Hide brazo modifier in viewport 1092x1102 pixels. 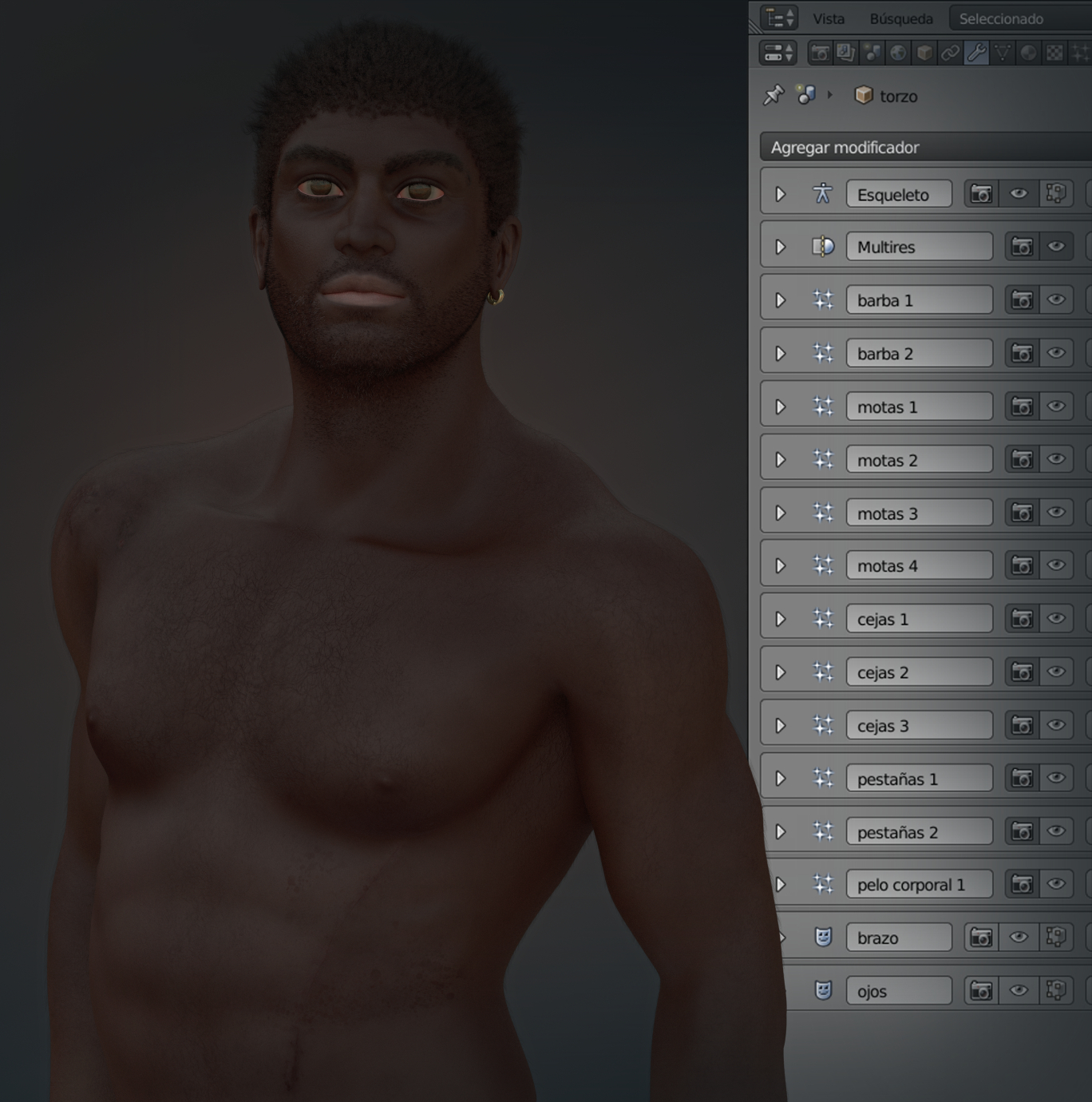(1019, 937)
